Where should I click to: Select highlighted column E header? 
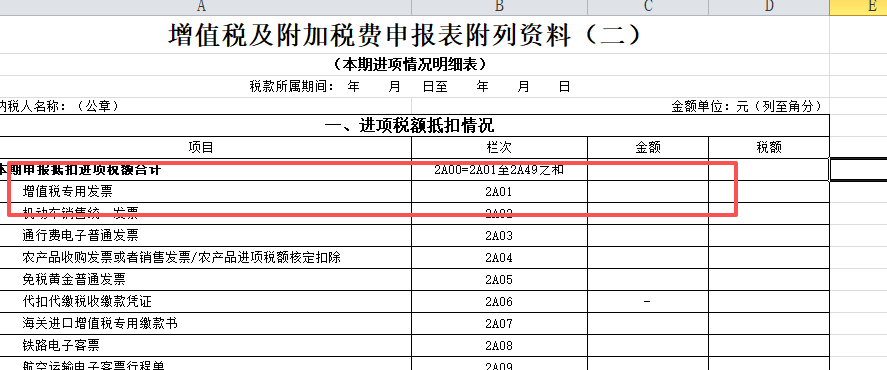pyautogui.click(x=858, y=7)
